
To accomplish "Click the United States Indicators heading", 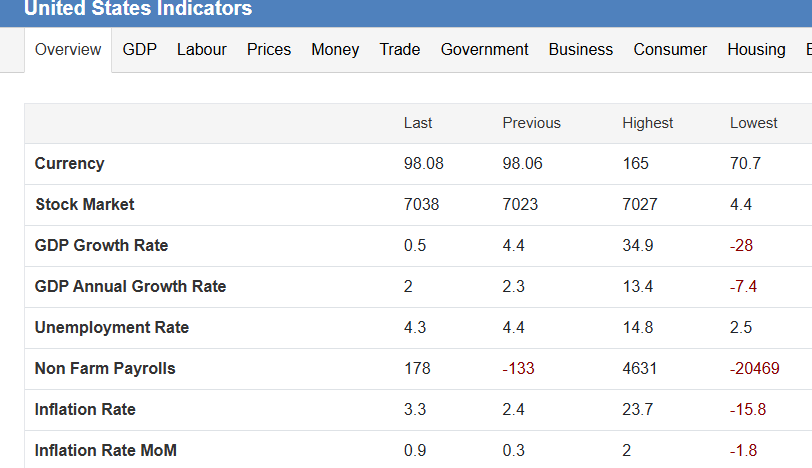I will [138, 9].
